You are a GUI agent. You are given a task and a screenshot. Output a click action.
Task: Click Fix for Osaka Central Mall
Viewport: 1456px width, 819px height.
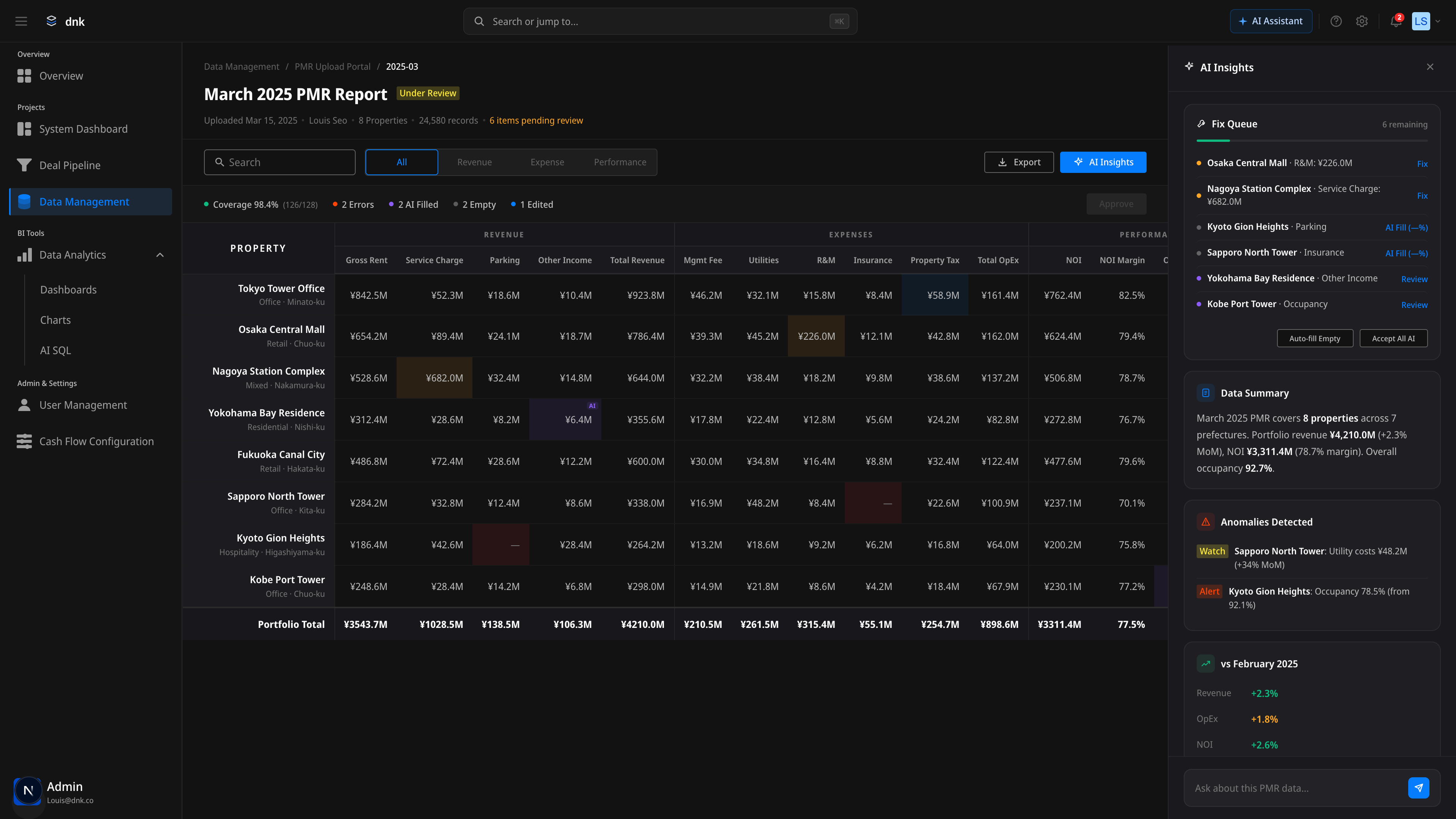(1422, 164)
